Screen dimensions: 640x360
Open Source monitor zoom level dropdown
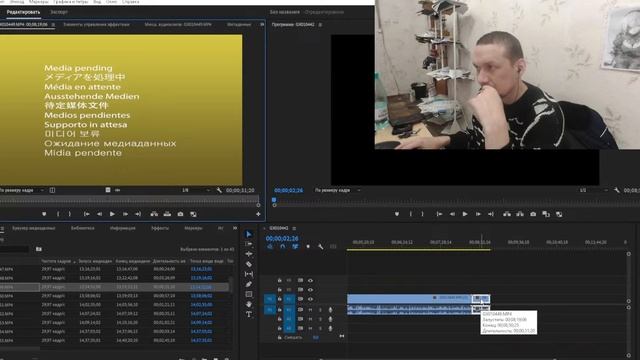(22, 190)
